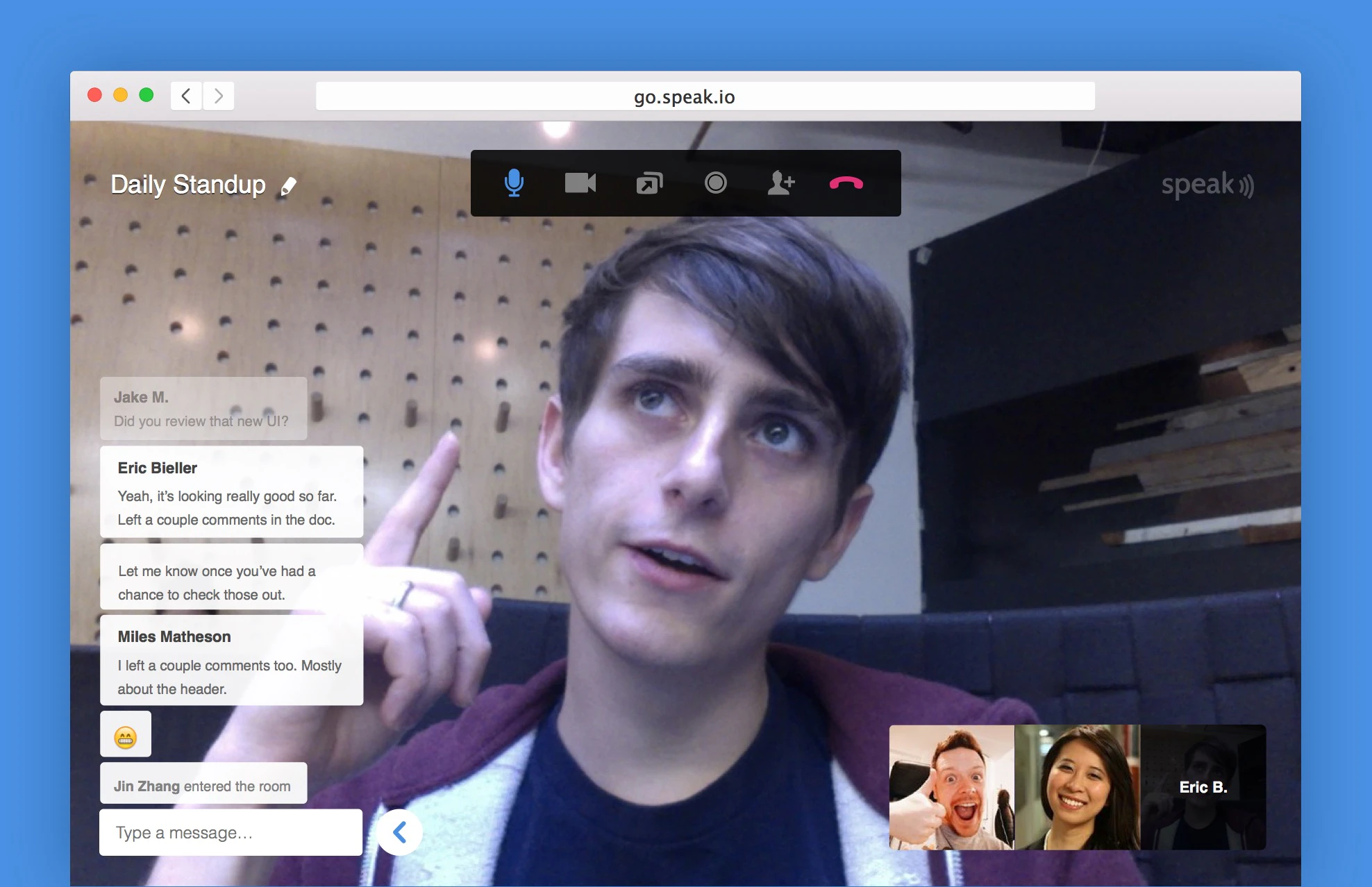Select the smiling woman's video thumbnail
Screen dimensions: 1372x887
tap(1077, 787)
